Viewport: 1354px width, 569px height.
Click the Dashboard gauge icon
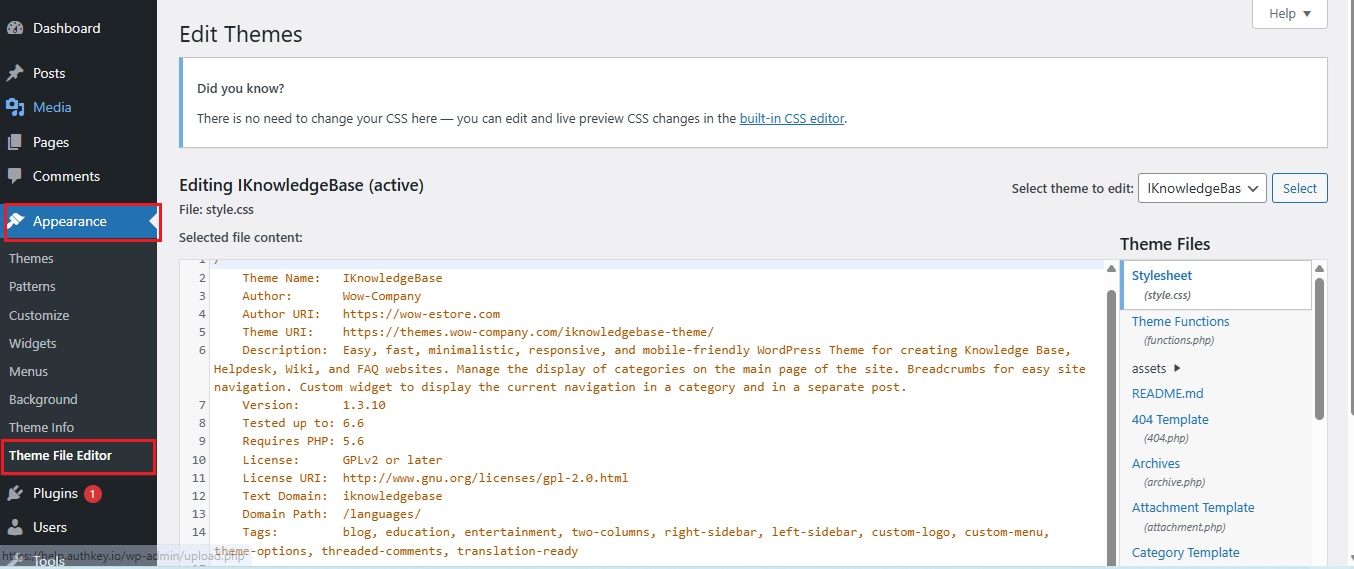click(15, 28)
